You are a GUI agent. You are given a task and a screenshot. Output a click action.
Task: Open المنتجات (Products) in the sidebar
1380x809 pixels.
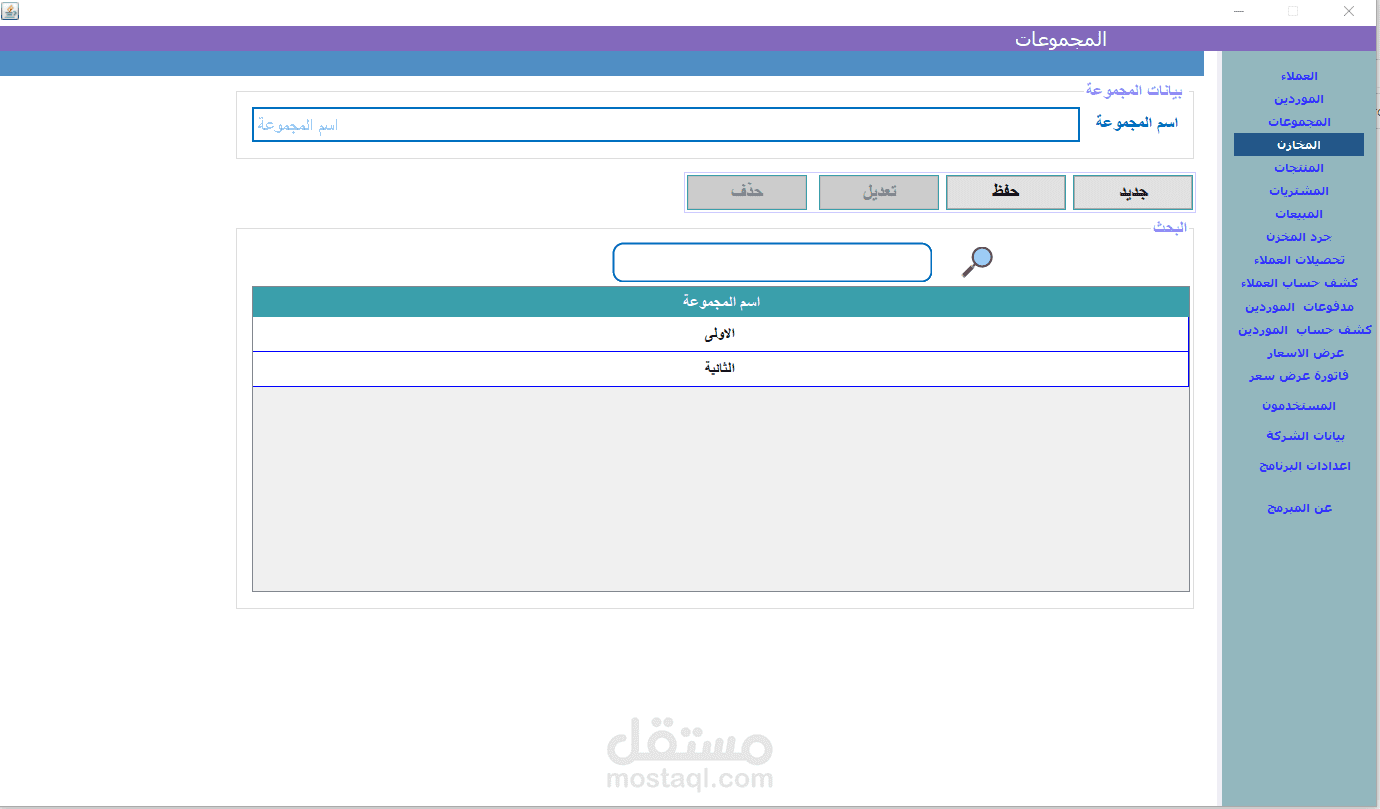[x=1299, y=168]
